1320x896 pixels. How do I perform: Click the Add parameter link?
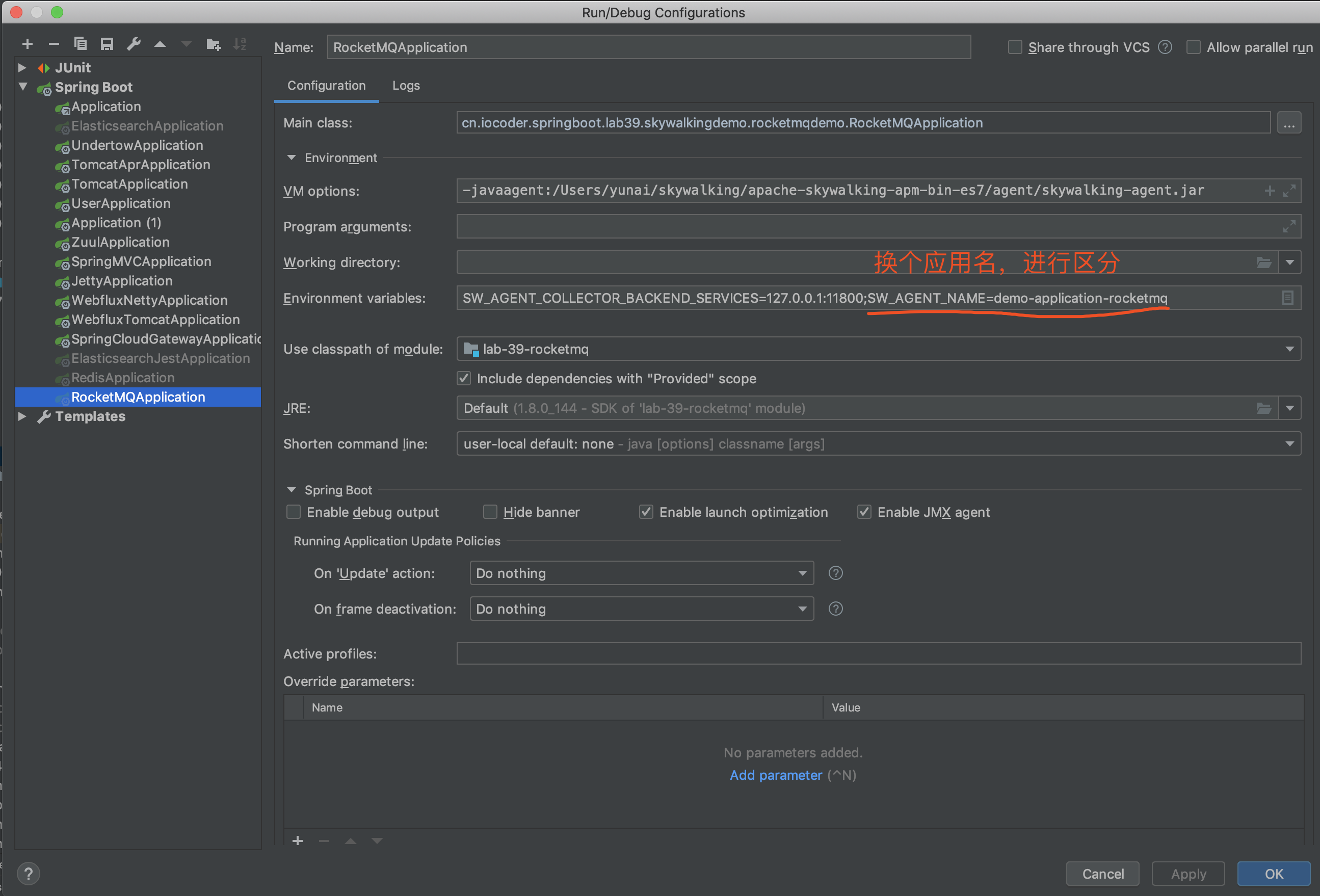(775, 775)
